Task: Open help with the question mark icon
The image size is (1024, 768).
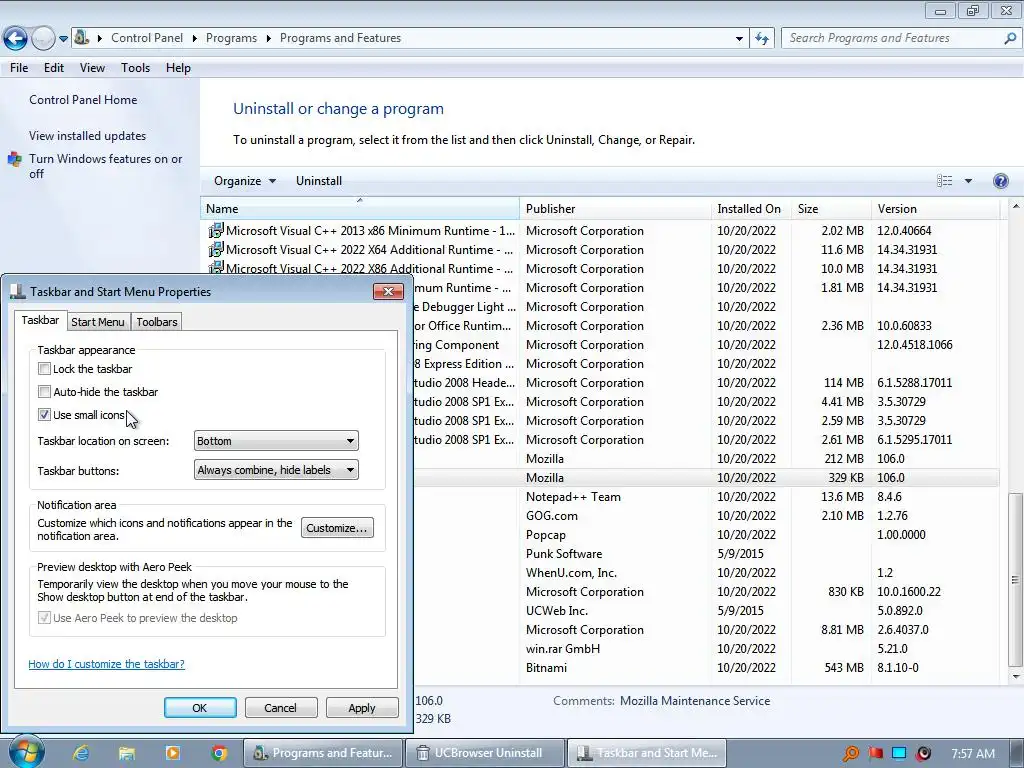Action: [1000, 181]
